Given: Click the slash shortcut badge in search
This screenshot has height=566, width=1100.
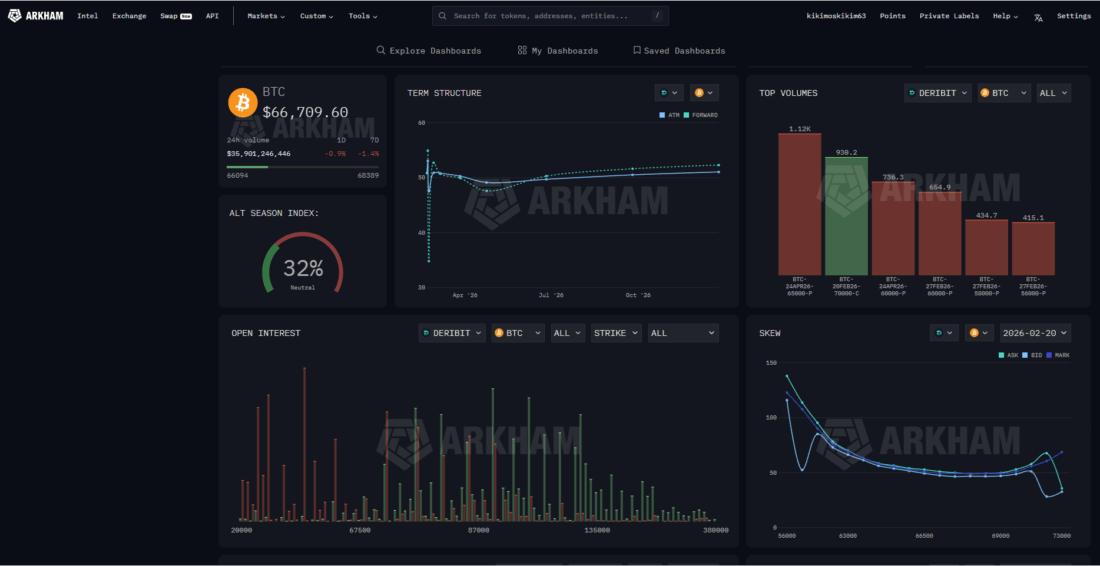Looking at the screenshot, I should 657,15.
